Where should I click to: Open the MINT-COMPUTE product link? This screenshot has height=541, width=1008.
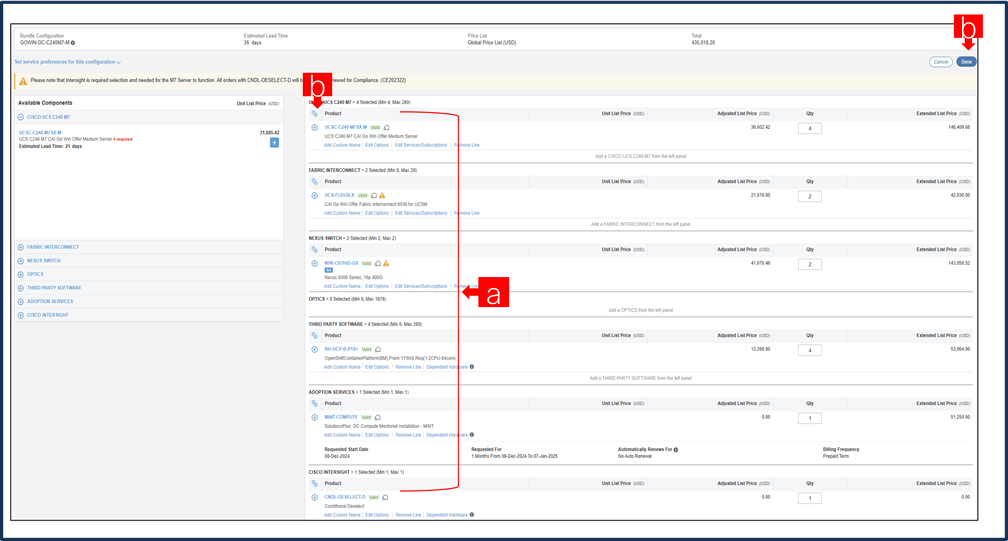pyautogui.click(x=341, y=418)
